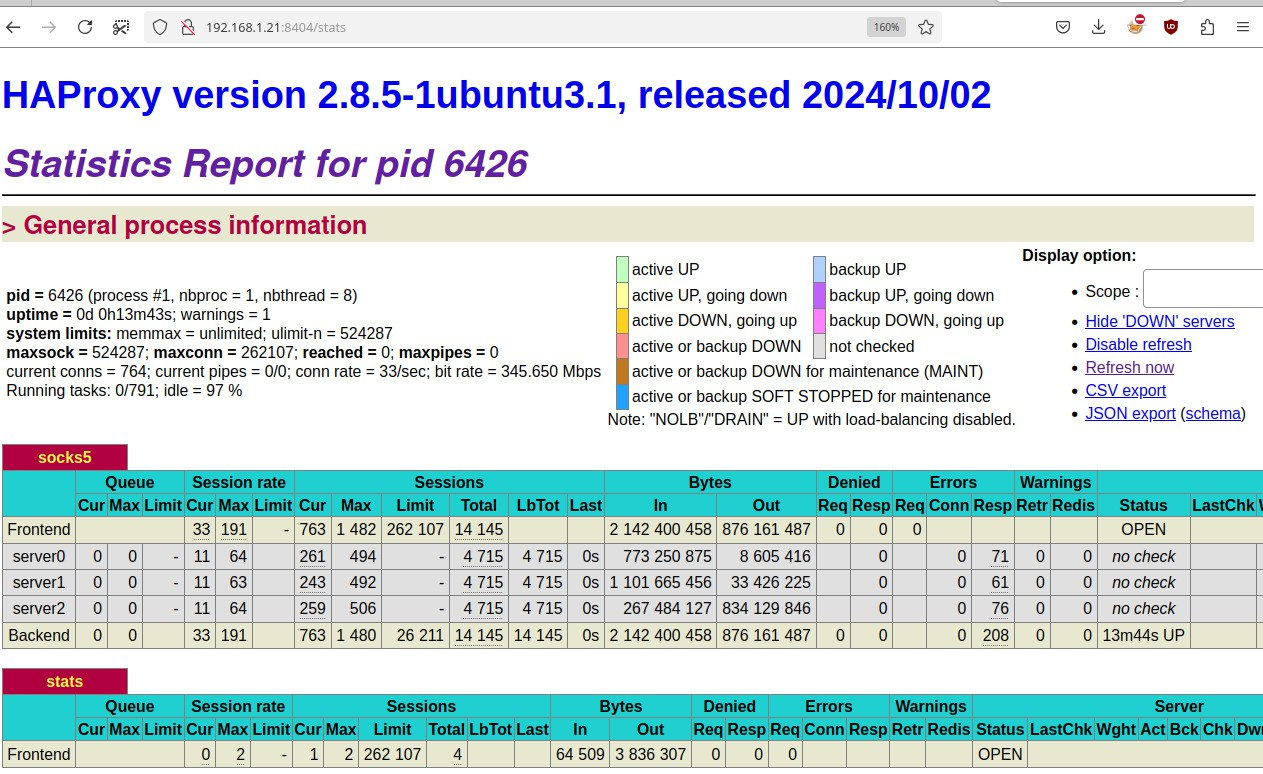
Task: Click server1 response errors value 61
Action: click(x=1000, y=582)
